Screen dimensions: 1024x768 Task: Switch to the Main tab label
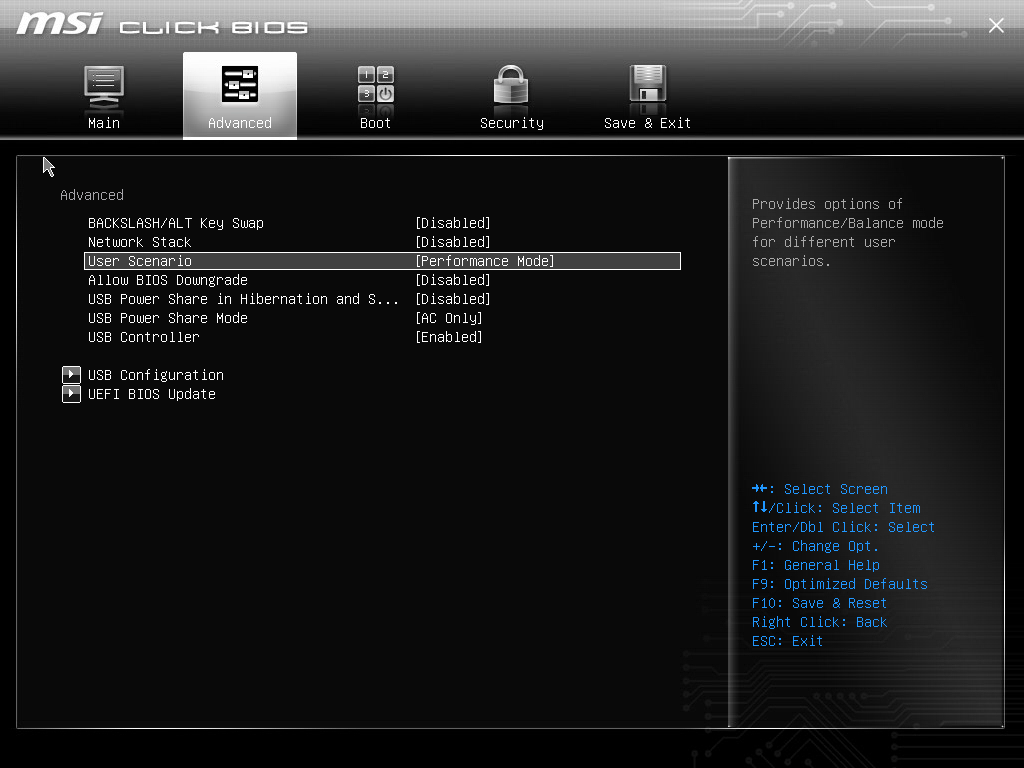(104, 123)
